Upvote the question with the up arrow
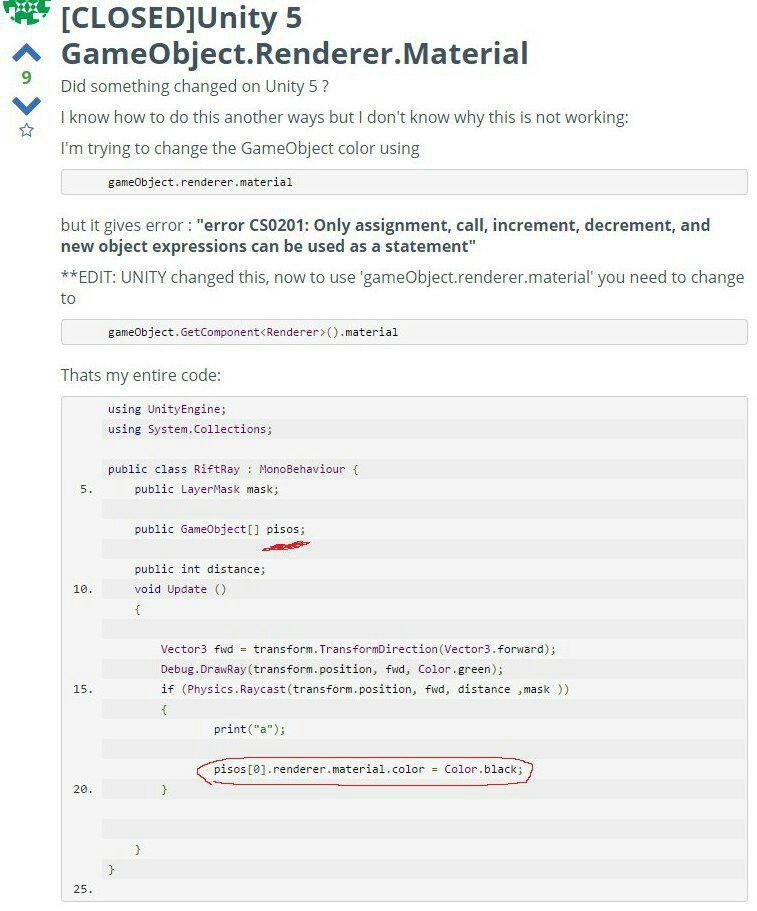 pyautogui.click(x=27, y=53)
